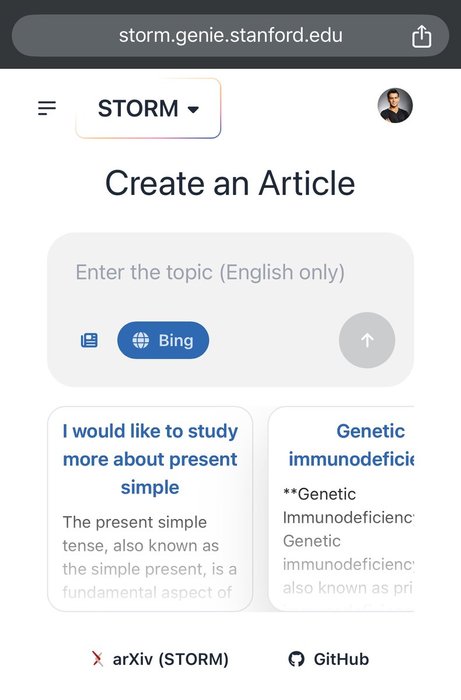Toggle the Bing search source
Screen dimensions: 461x700
pos(163,340)
